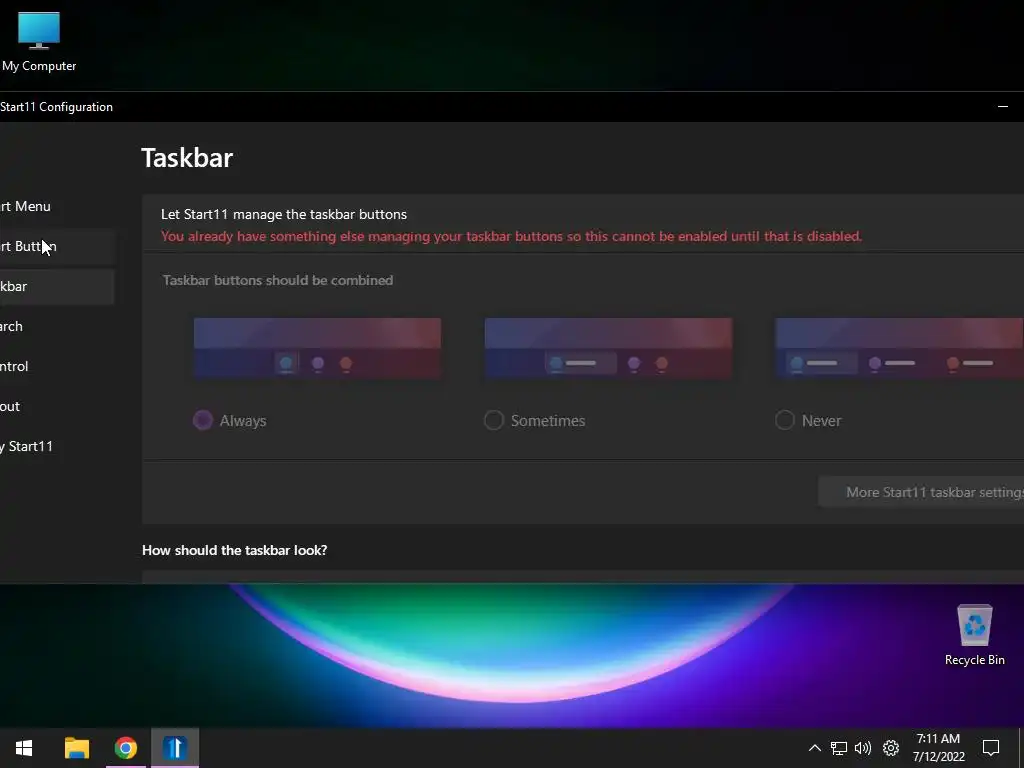
Task: Open the Search sidebar section
Action: (x=57, y=326)
